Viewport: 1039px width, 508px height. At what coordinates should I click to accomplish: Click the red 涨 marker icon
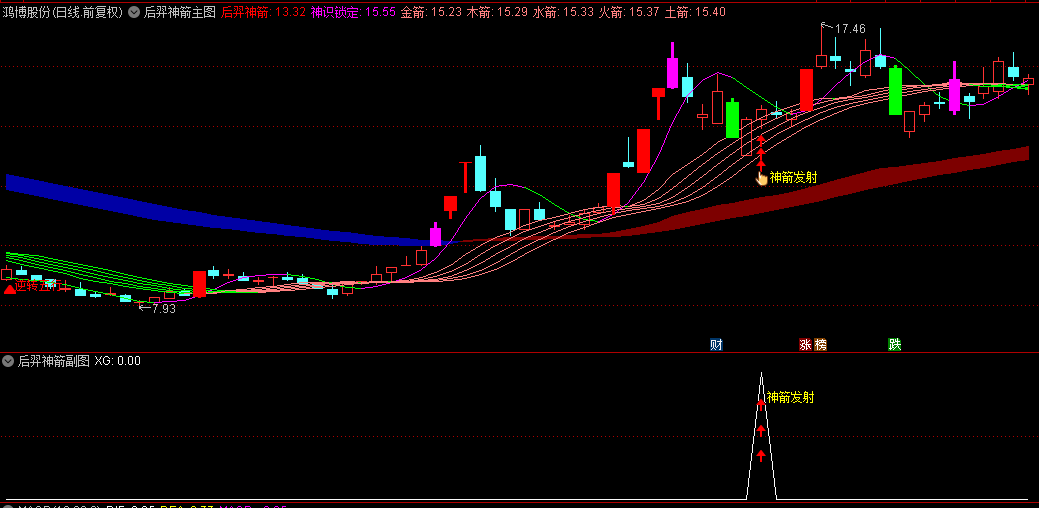(x=805, y=344)
